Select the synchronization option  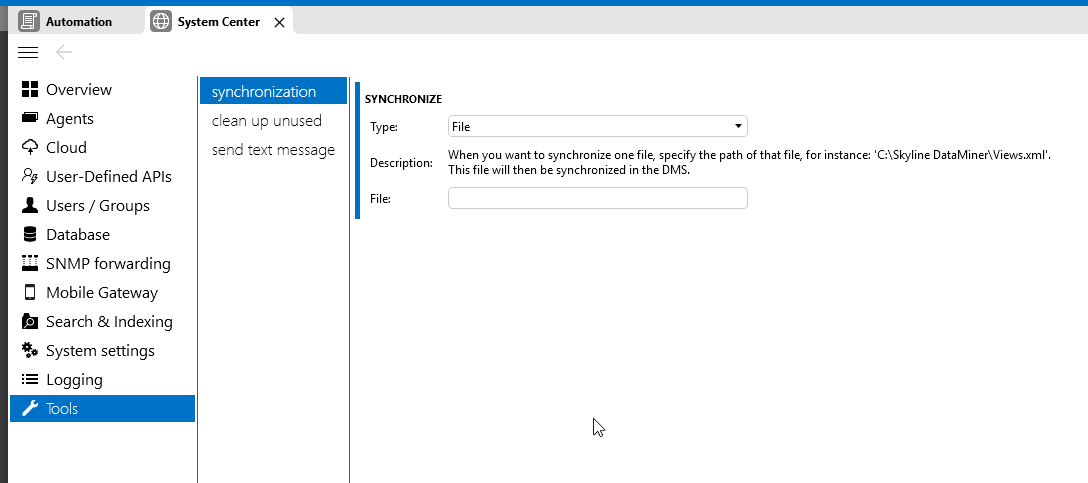[264, 92]
